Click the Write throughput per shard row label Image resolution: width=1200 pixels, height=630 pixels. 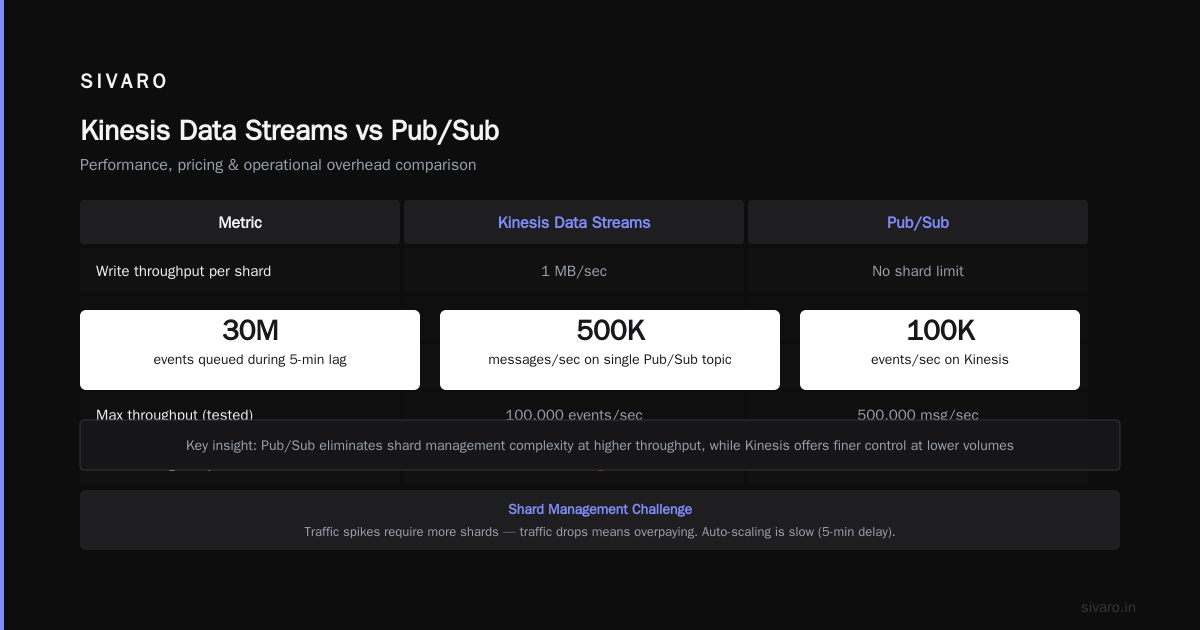coord(183,271)
